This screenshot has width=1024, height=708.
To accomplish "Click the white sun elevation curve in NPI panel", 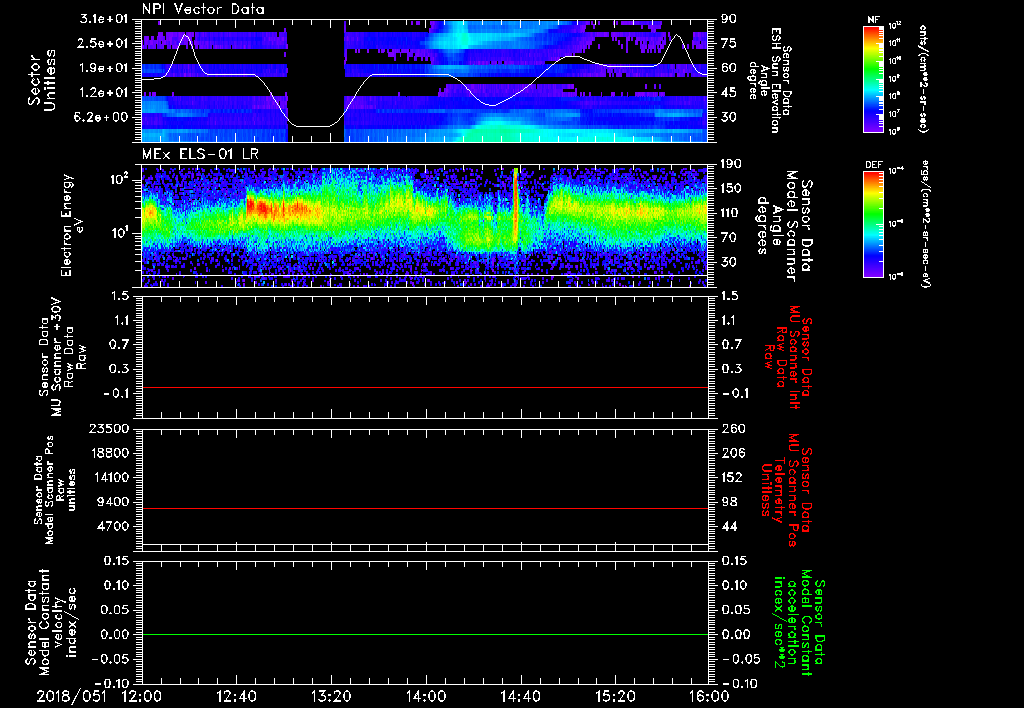I will point(425,75).
